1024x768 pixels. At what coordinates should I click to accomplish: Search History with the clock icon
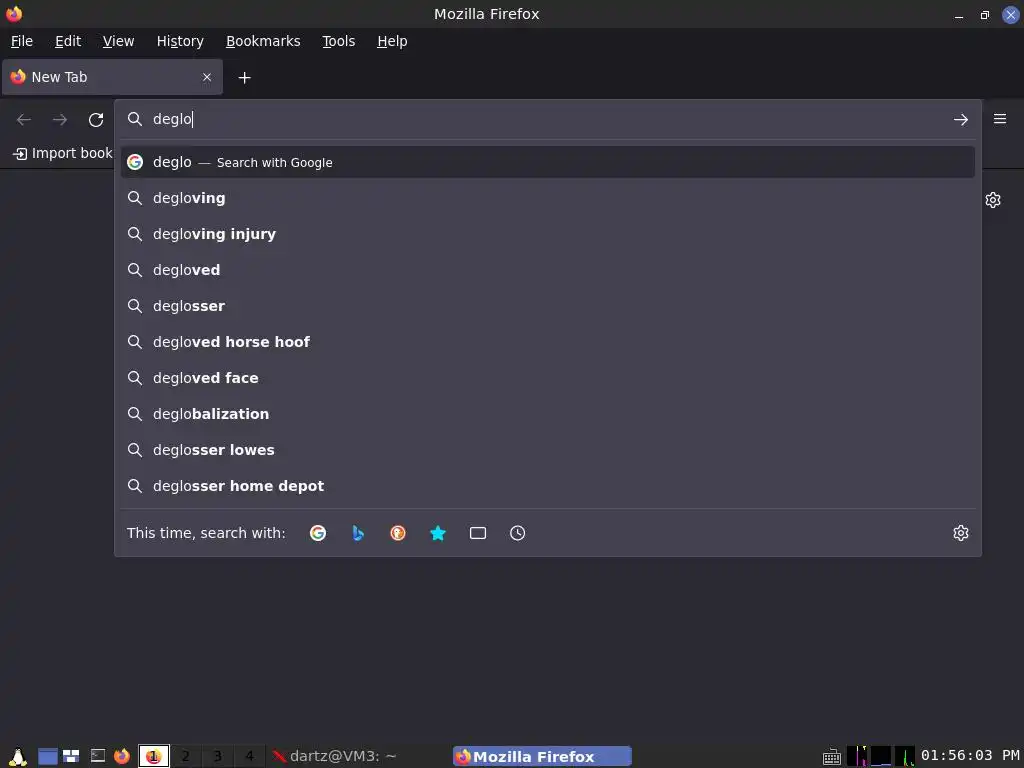(517, 533)
